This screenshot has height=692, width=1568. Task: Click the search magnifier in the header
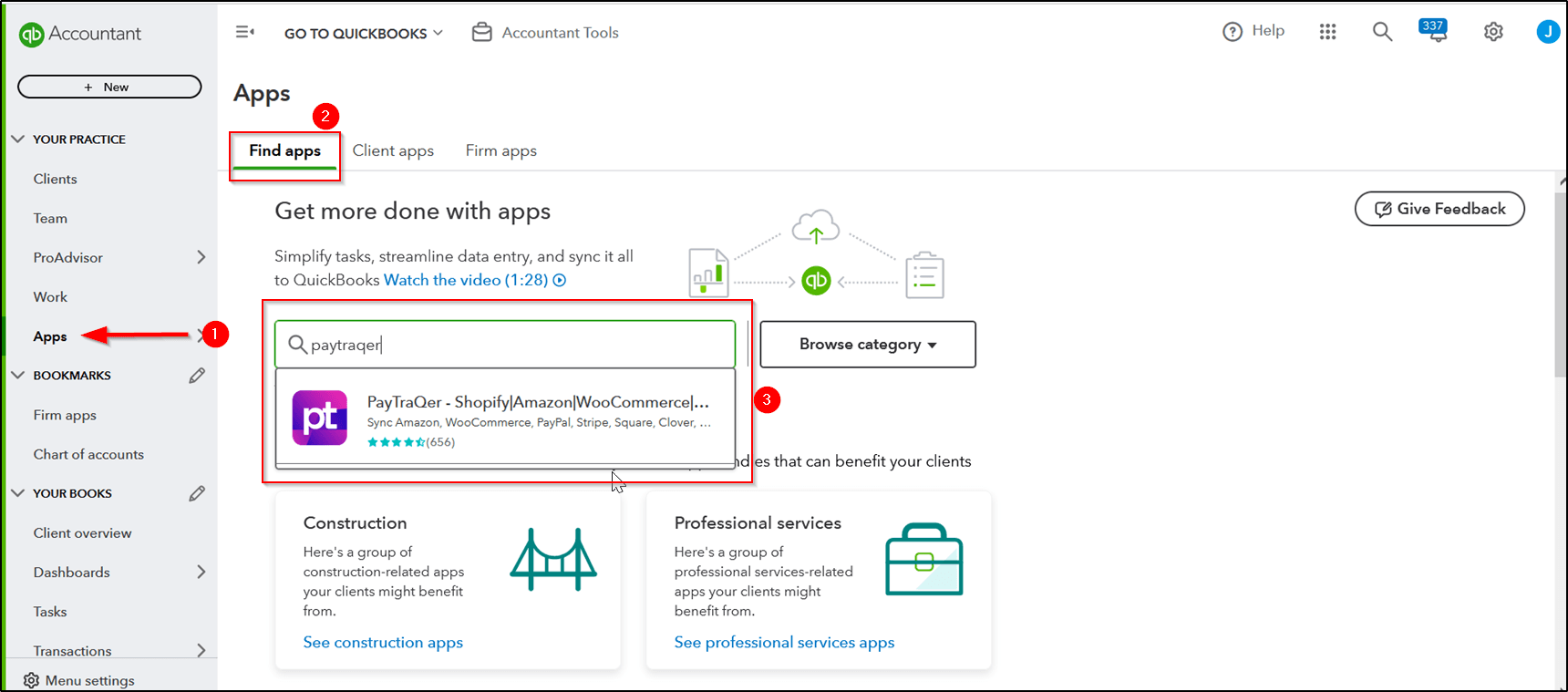click(x=1382, y=32)
